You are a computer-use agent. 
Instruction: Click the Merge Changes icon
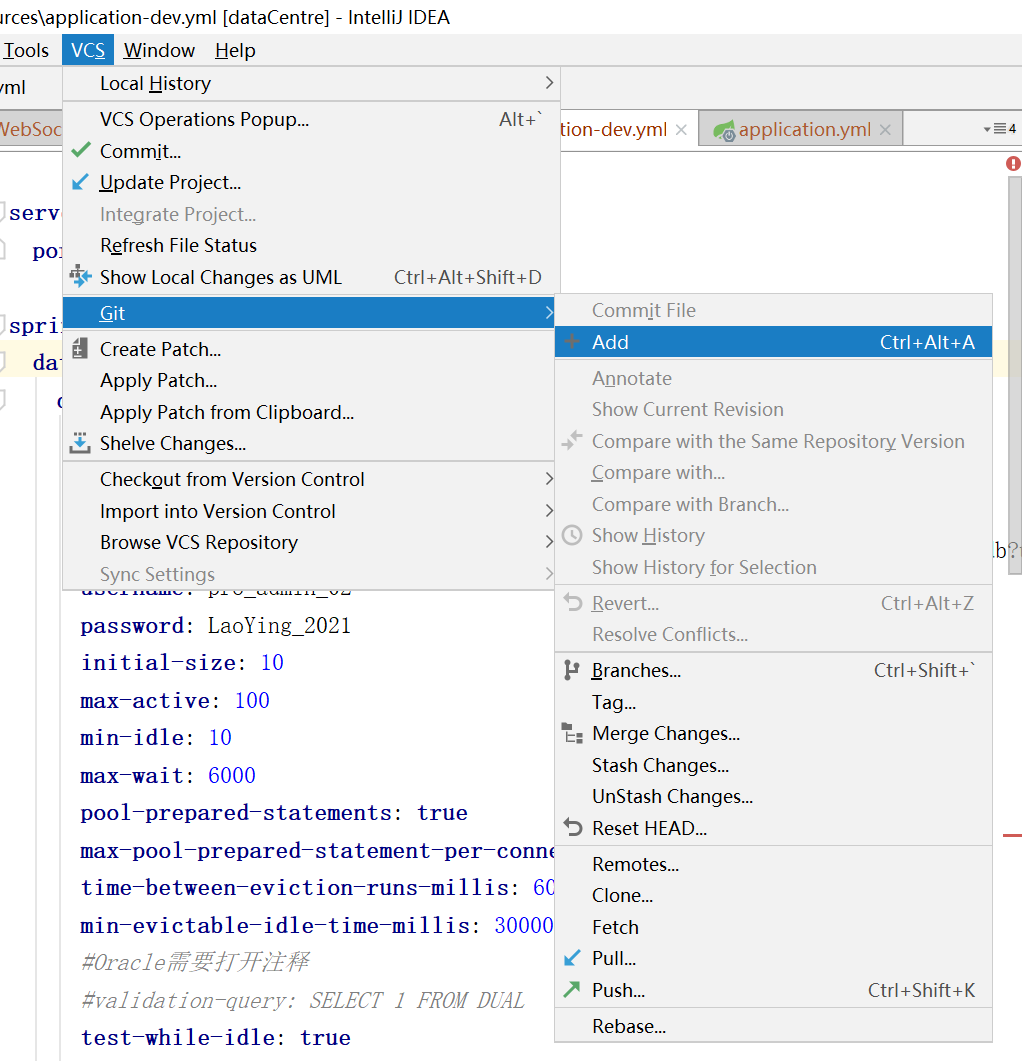[x=572, y=733]
